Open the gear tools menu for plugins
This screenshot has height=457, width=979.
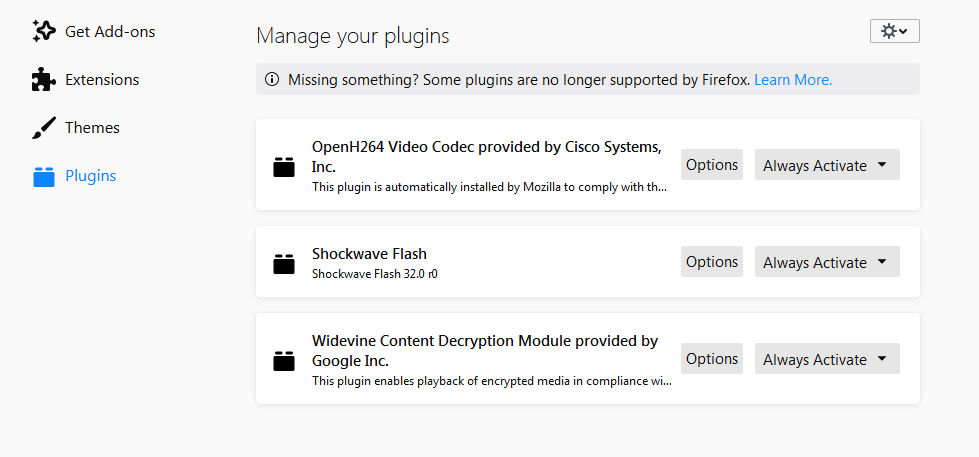pos(894,31)
